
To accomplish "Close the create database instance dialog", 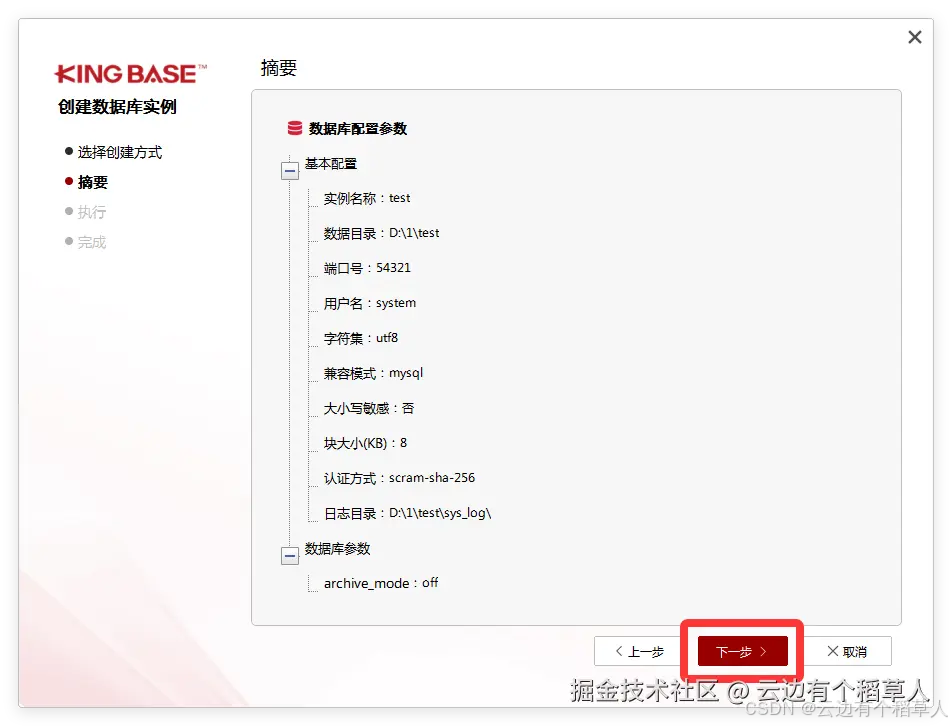I will 914,38.
